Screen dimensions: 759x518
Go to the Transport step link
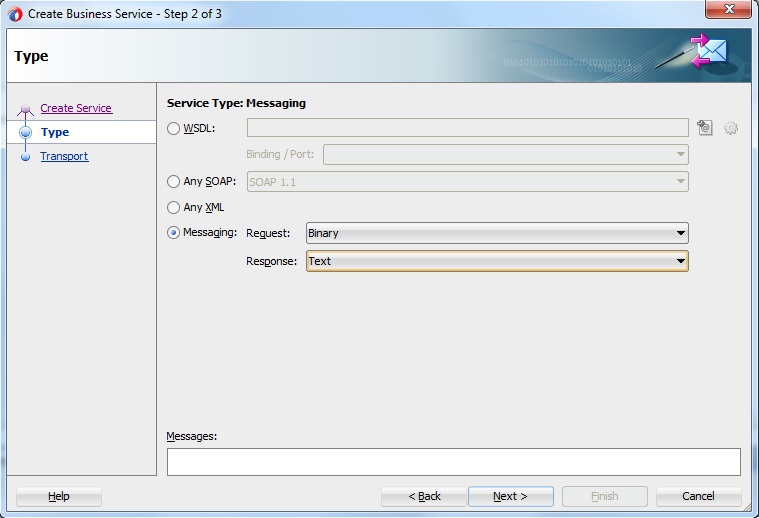point(64,156)
